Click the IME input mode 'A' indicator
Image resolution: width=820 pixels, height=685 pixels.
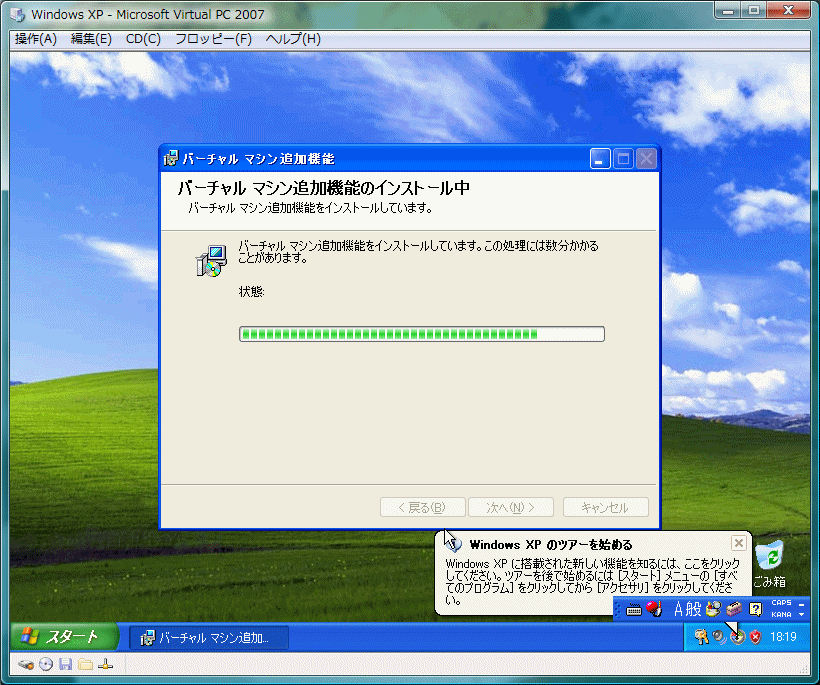click(678, 609)
